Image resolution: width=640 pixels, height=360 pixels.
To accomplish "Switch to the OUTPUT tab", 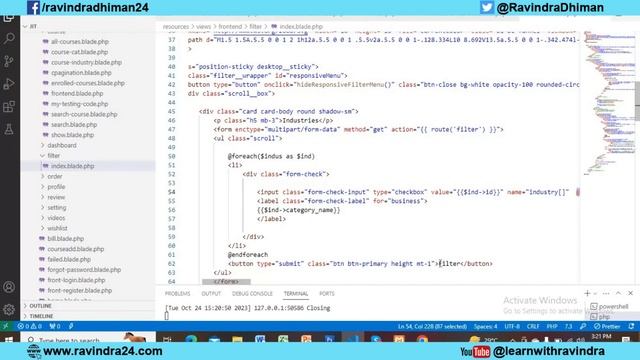I will click(211, 293).
